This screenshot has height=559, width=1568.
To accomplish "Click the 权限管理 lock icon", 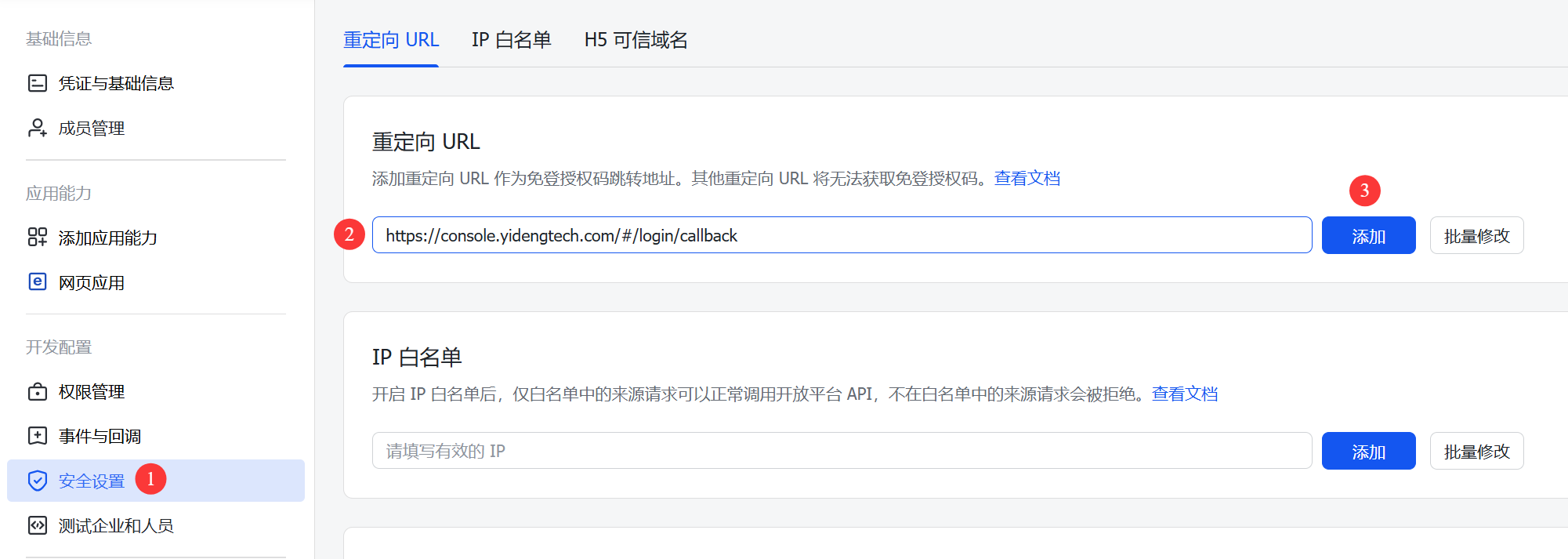I will [37, 391].
